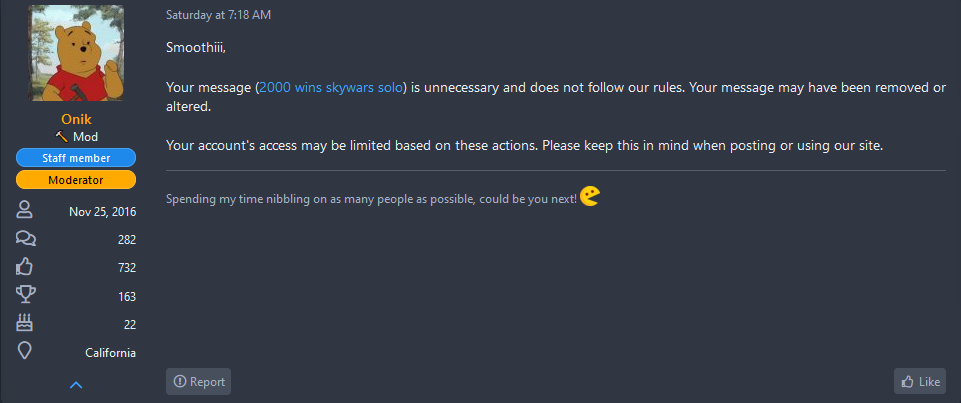Viewport: 961px width, 403px height.
Task: Like Onik's post
Action: point(920,382)
